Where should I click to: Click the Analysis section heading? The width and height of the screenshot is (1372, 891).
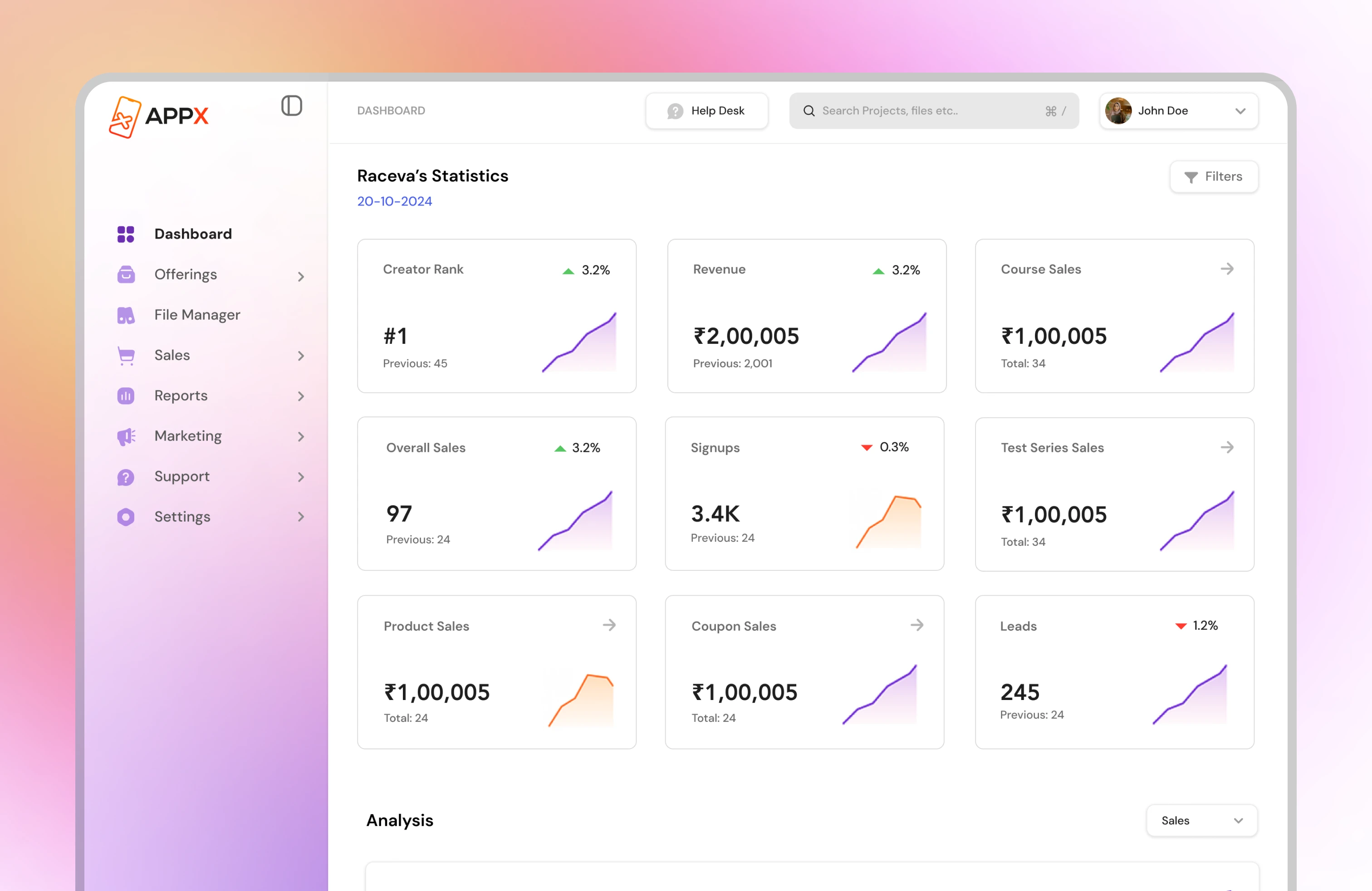click(x=400, y=820)
